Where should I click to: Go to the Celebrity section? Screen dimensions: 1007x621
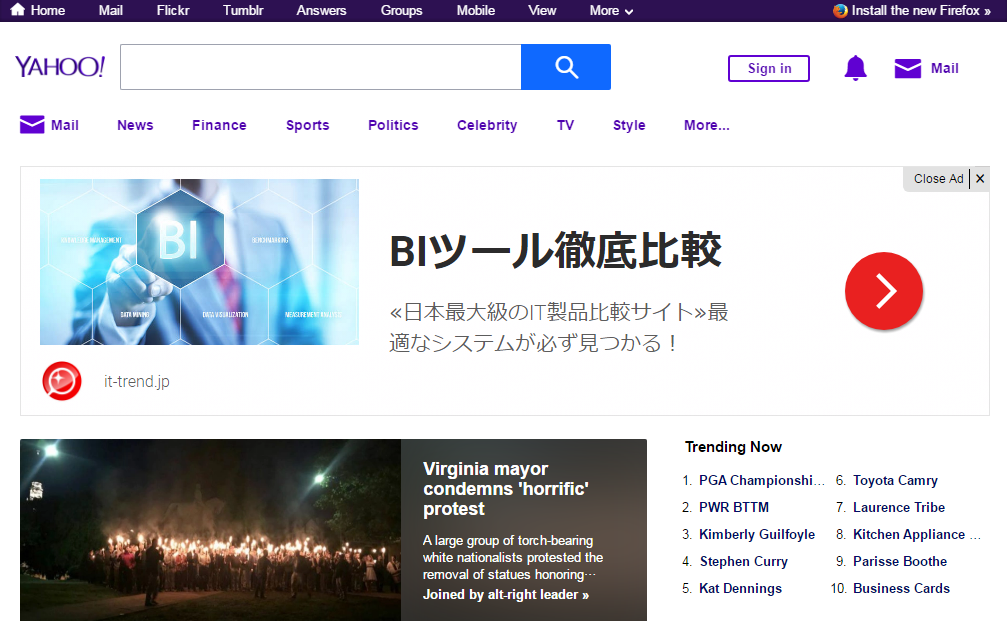click(x=487, y=125)
